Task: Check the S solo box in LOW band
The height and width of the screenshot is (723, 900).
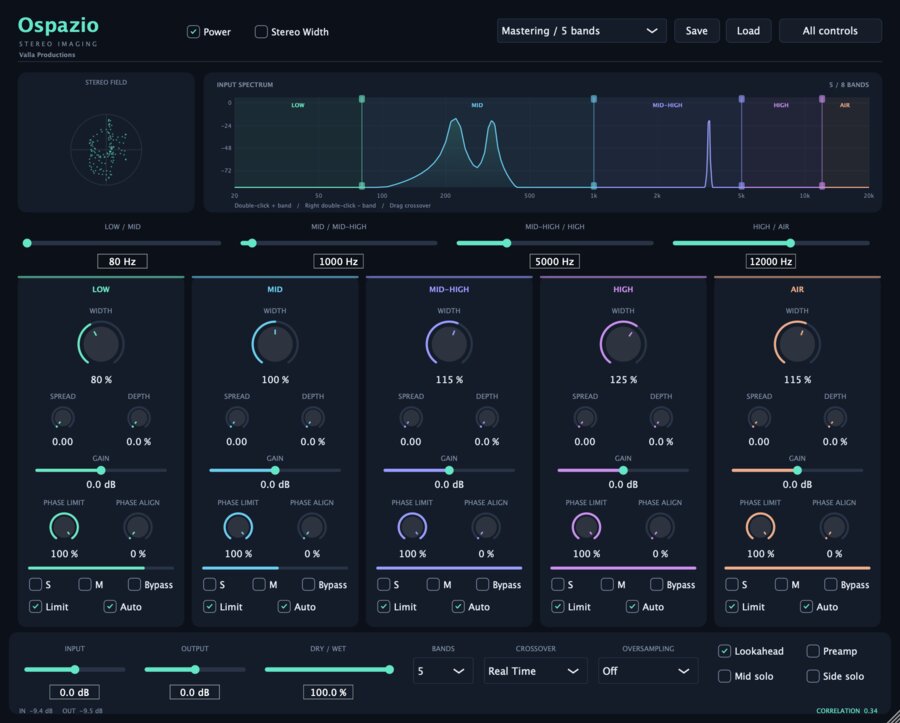Action: point(35,584)
